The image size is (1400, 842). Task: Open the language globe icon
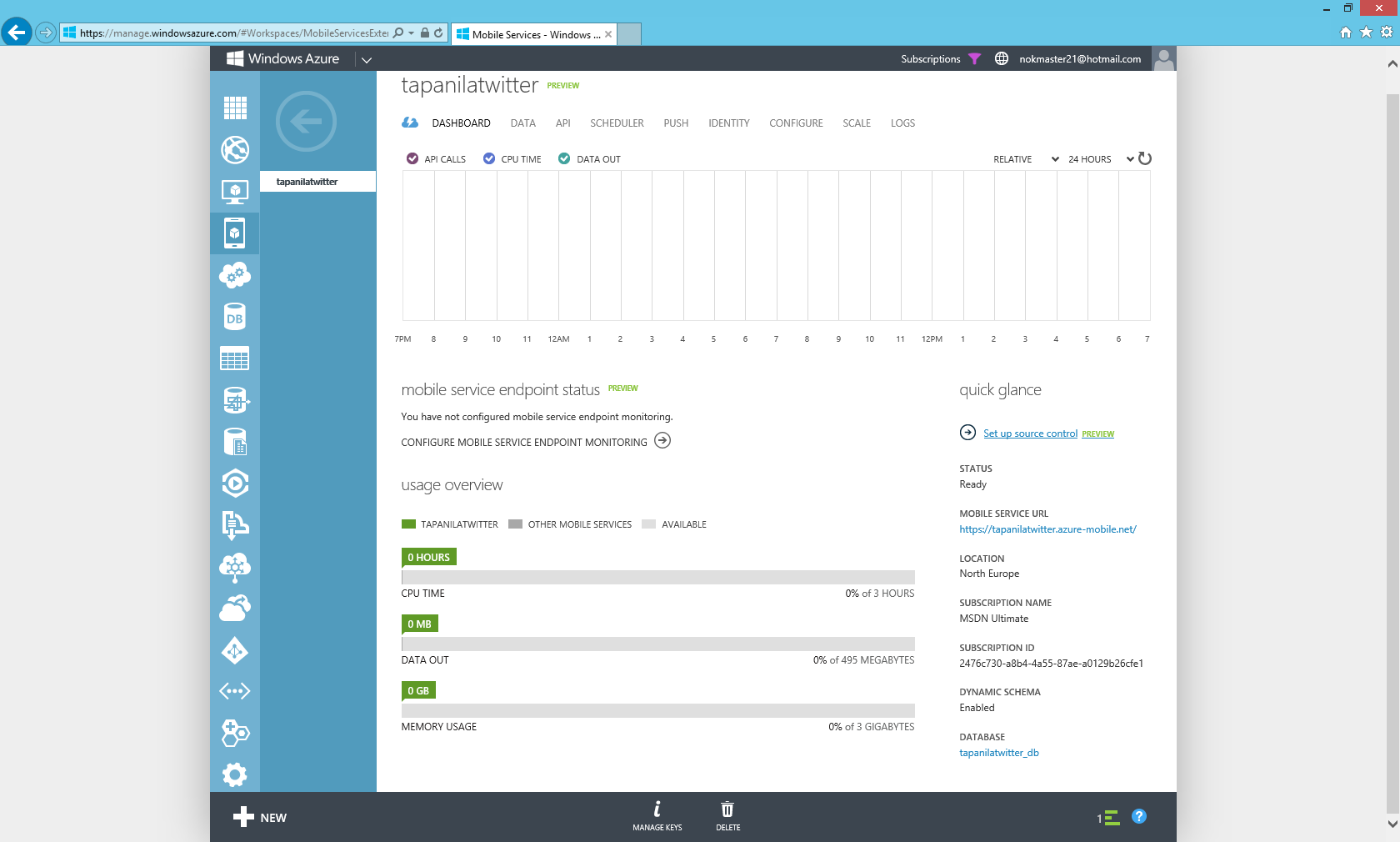[x=1002, y=58]
